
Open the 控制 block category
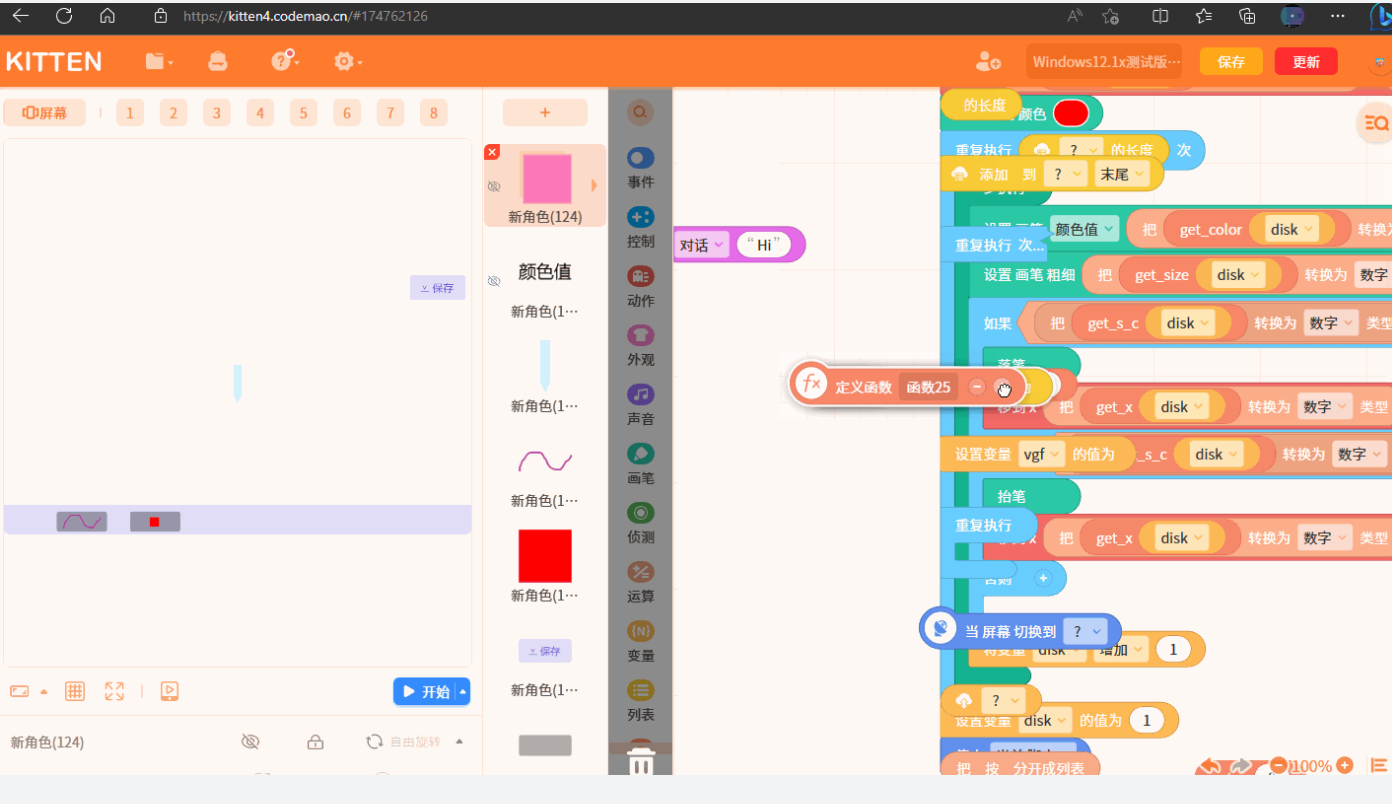click(641, 227)
